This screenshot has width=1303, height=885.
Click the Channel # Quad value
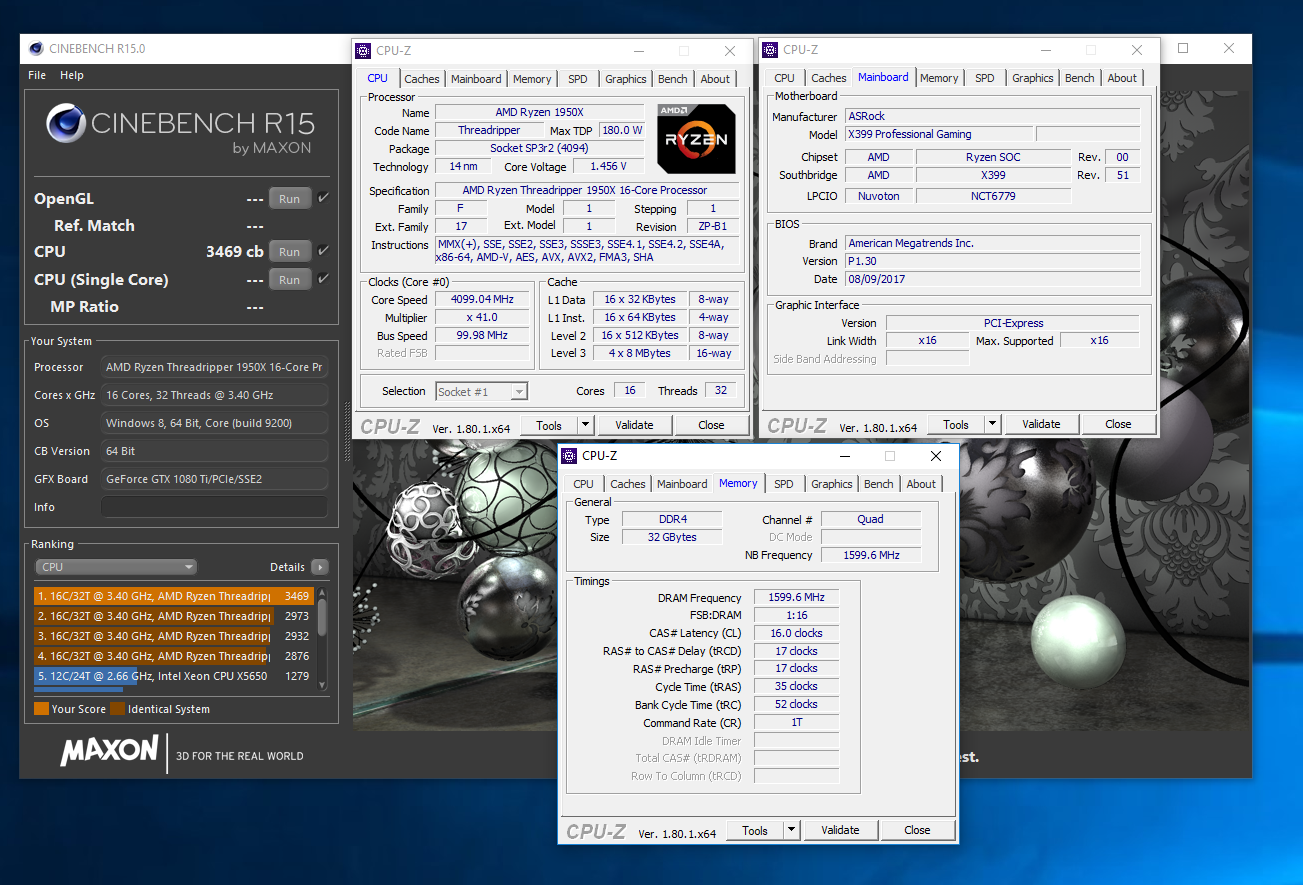click(870, 519)
